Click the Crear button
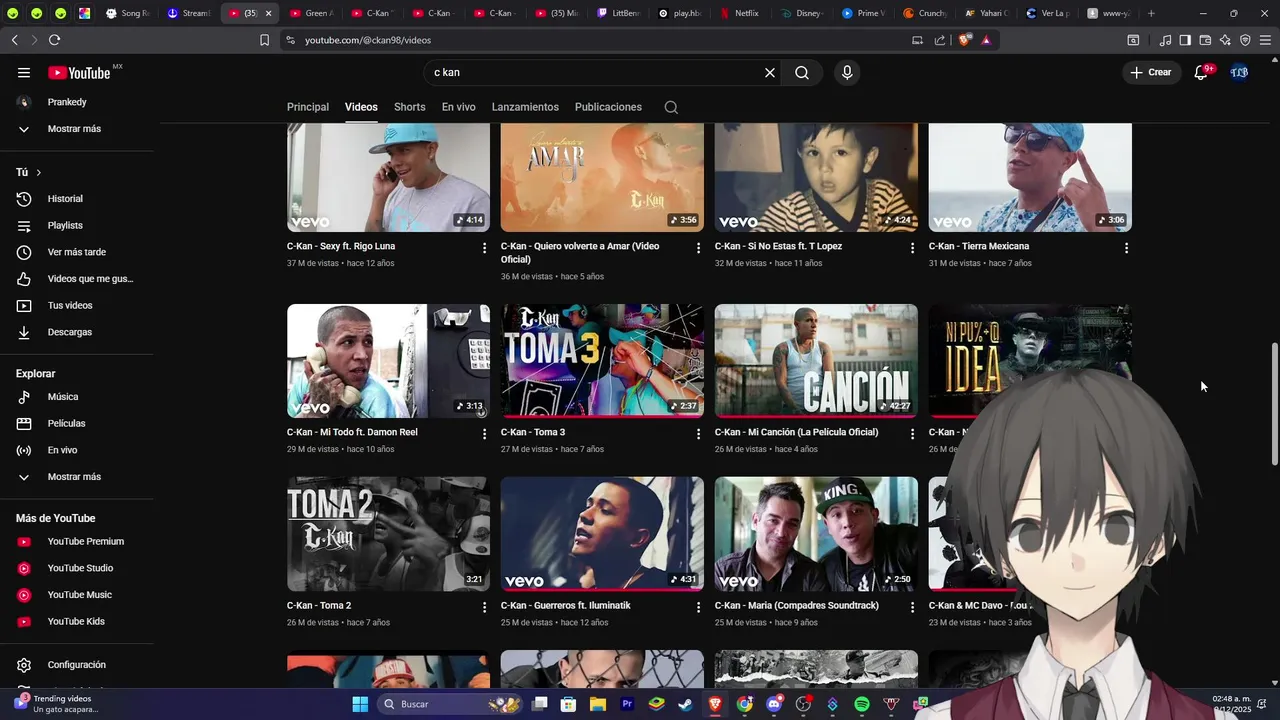Screen dimensions: 1280x720 pos(1151,72)
